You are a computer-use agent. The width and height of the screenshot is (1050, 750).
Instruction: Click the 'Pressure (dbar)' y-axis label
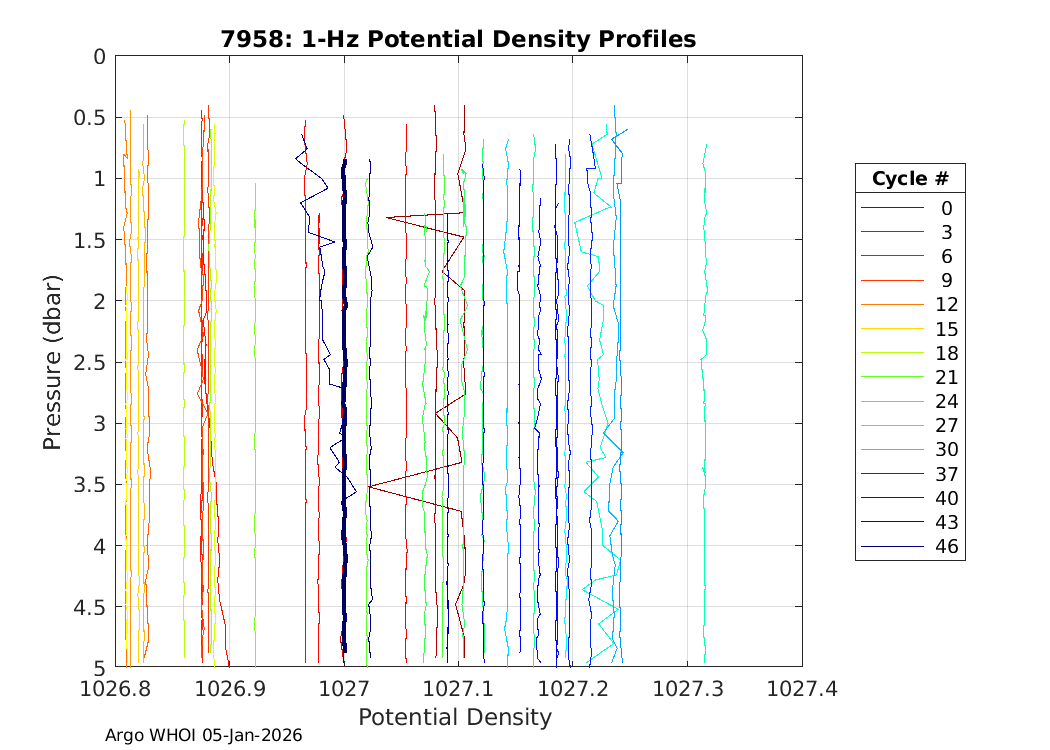pos(54,362)
